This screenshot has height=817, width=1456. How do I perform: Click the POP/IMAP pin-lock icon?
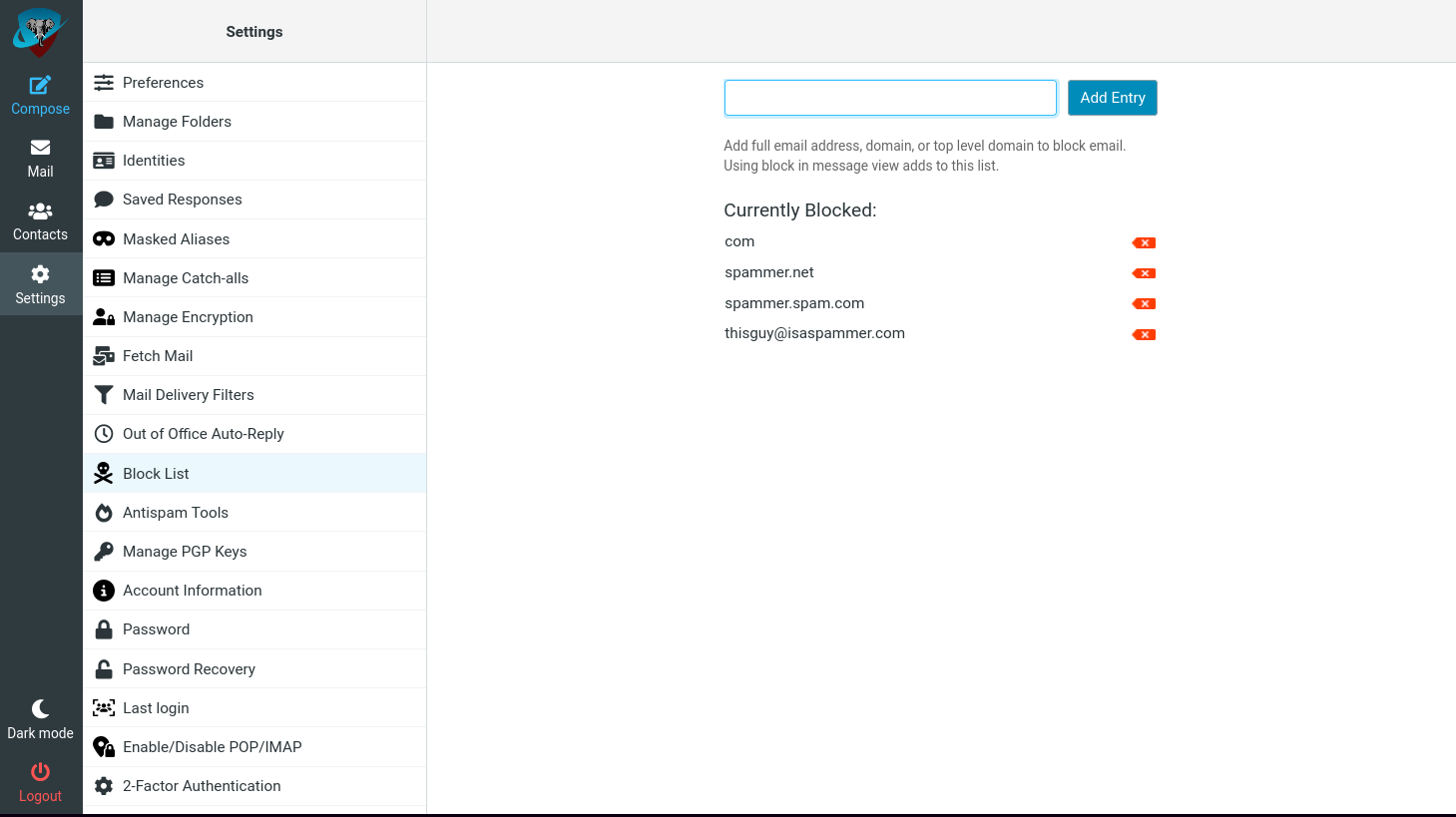pyautogui.click(x=104, y=747)
